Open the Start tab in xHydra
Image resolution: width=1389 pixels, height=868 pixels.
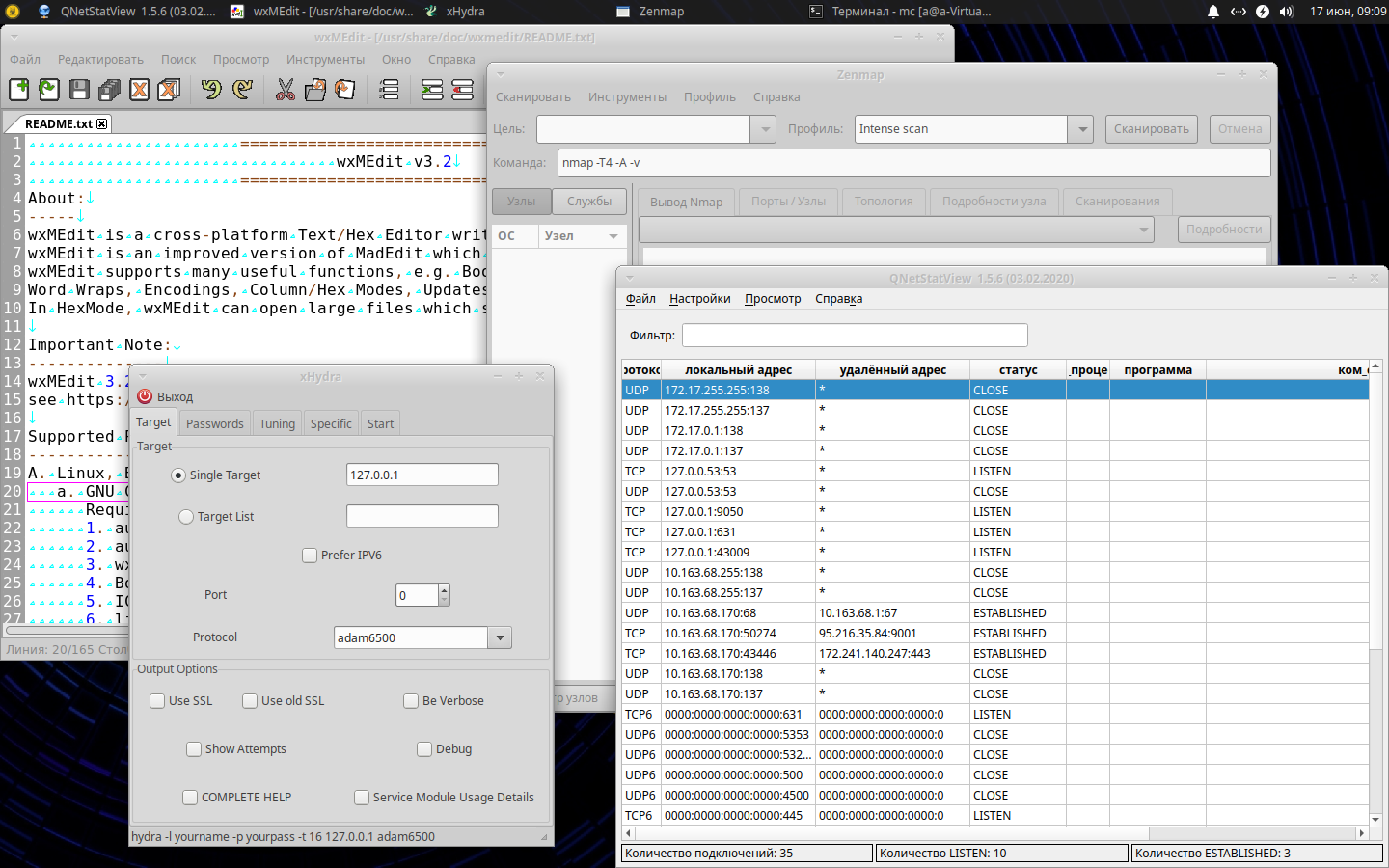(x=380, y=424)
